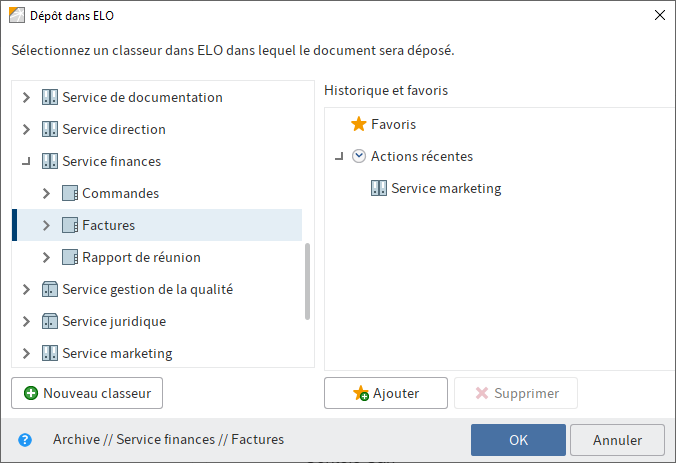Click the Service gestion de la qualité icon
Screen dimensions: 676x463
click(x=50, y=289)
